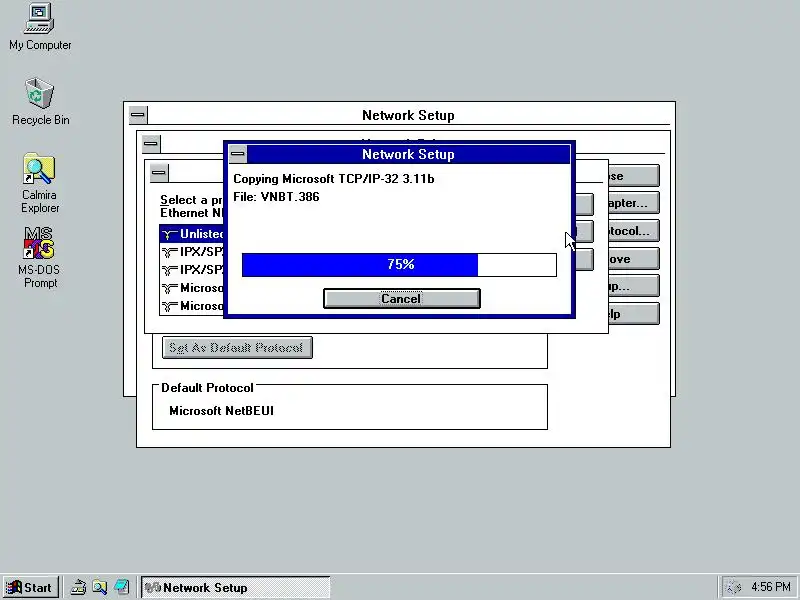Viewport: 800px width, 600px height.
Task: Launch the MS-DOS Prompt shortcut
Action: (x=39, y=258)
